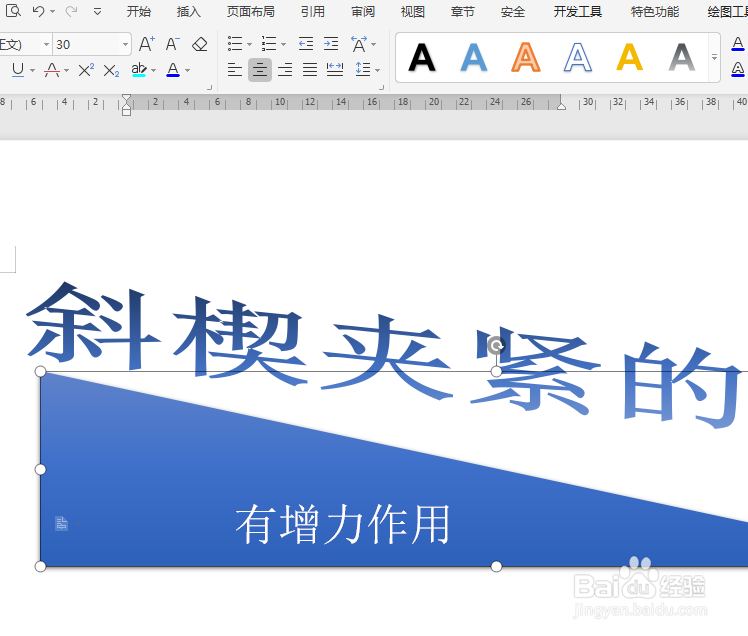
Task: Toggle superscript formatting
Action: (x=86, y=70)
